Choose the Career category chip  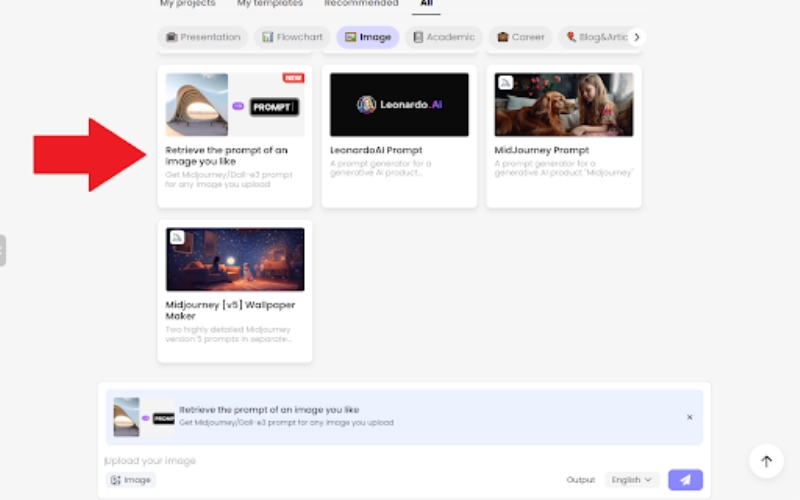pyautogui.click(x=521, y=37)
